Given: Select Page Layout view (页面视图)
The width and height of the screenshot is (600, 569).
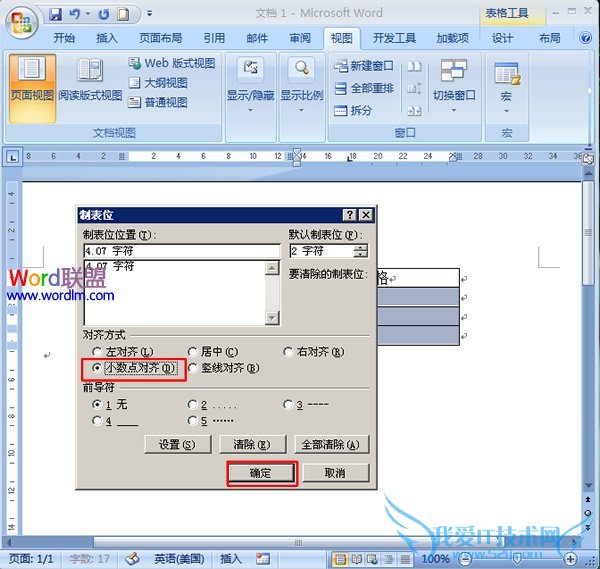Looking at the screenshot, I should 32,88.
